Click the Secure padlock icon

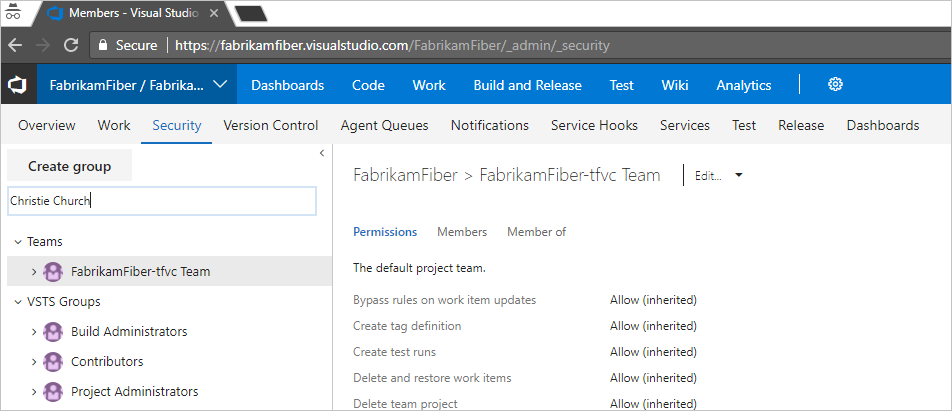(x=103, y=45)
